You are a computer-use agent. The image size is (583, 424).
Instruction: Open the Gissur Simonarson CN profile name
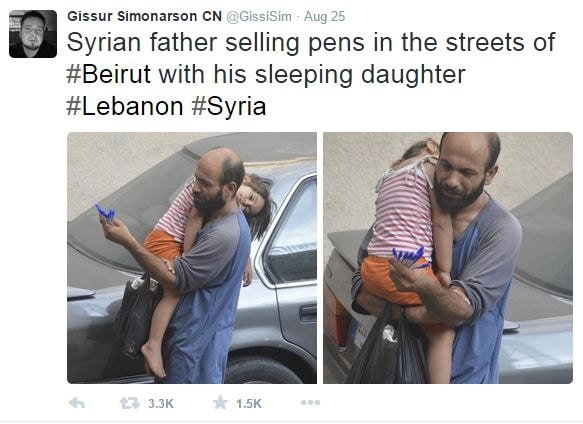coord(144,16)
